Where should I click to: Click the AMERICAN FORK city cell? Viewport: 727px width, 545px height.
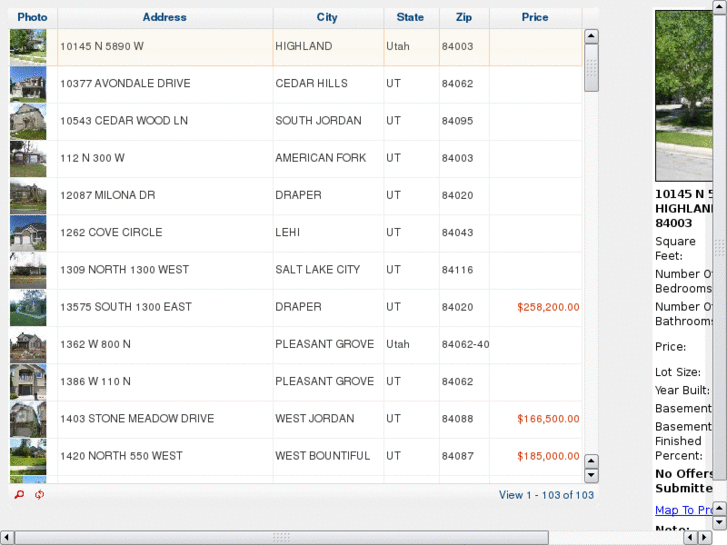click(328, 158)
